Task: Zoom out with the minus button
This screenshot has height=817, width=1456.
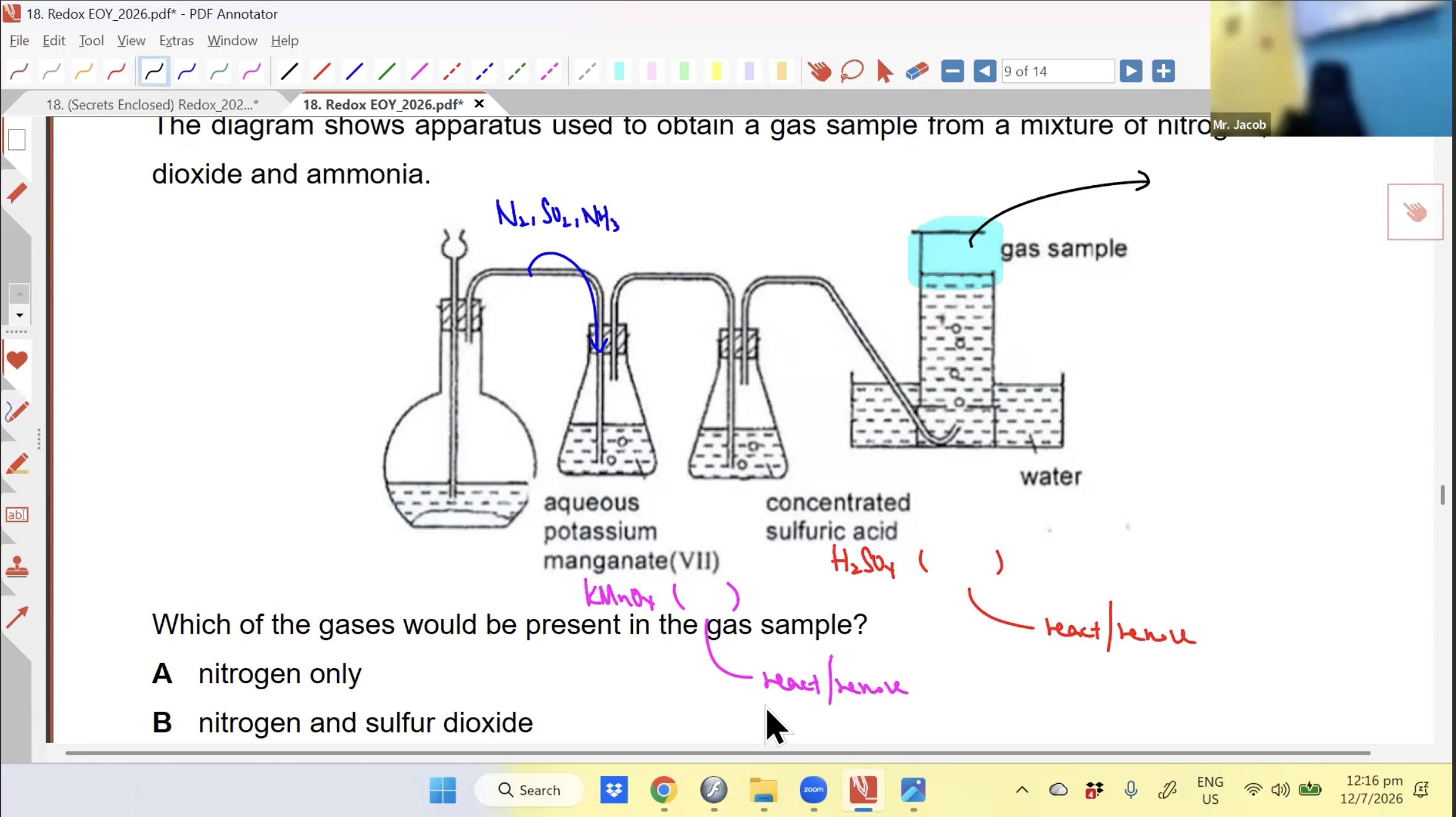Action: 953,72
